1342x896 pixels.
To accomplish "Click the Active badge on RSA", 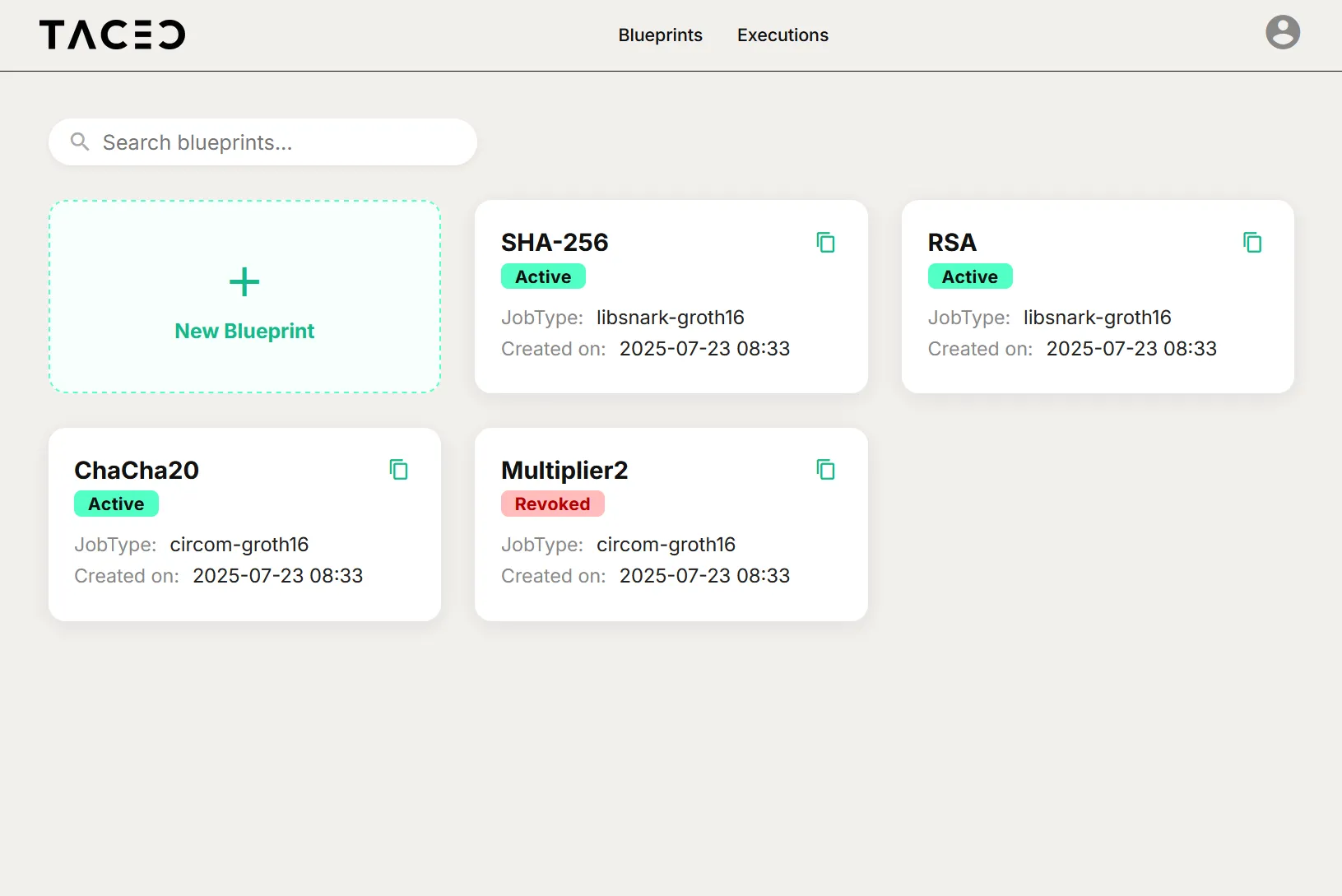I will [970, 276].
